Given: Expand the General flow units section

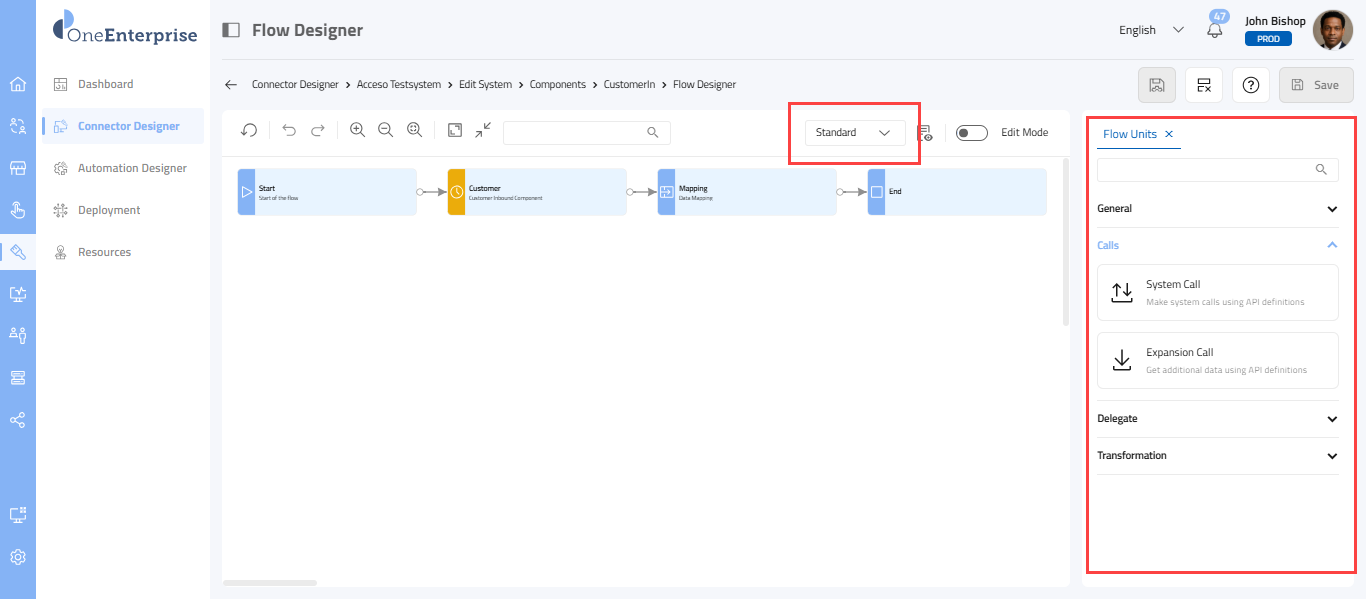Looking at the screenshot, I should pyautogui.click(x=1331, y=209).
